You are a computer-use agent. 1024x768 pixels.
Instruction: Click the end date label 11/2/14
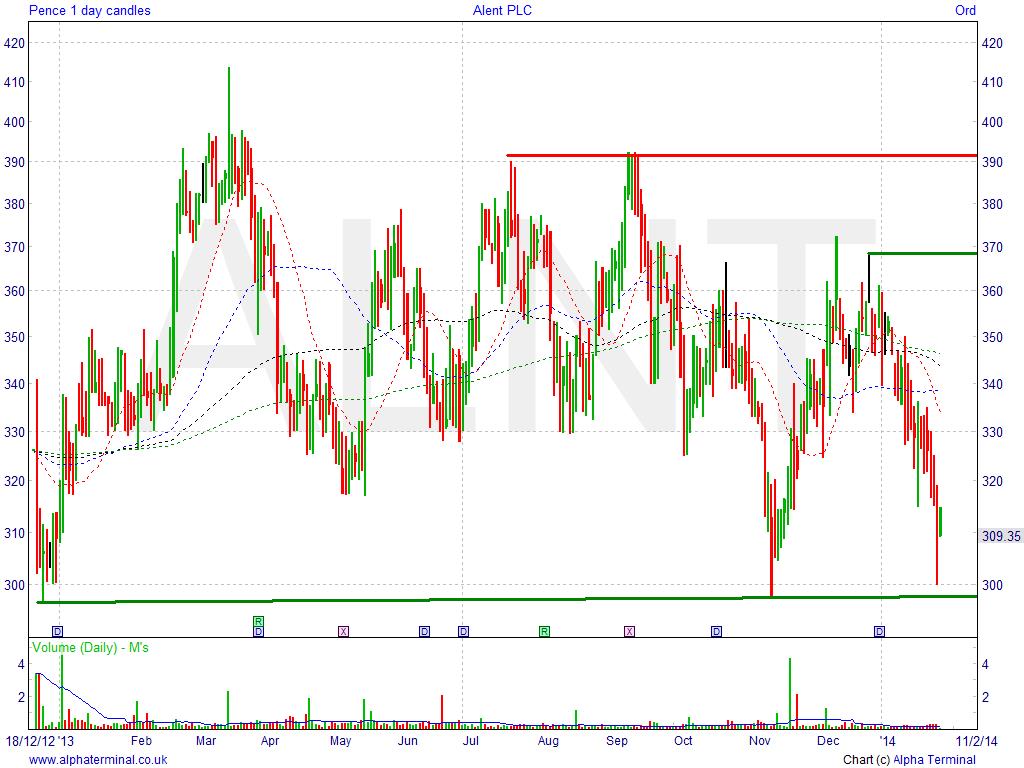point(976,741)
